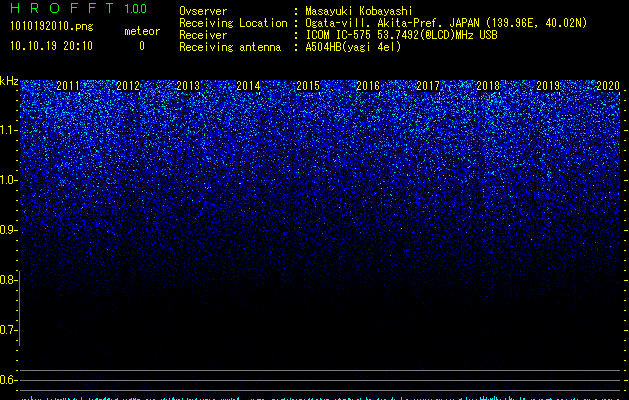The width and height of the screenshot is (629, 400).
Task: Click the date stamp 10.10.19 20:10
Action: [x=51, y=46]
